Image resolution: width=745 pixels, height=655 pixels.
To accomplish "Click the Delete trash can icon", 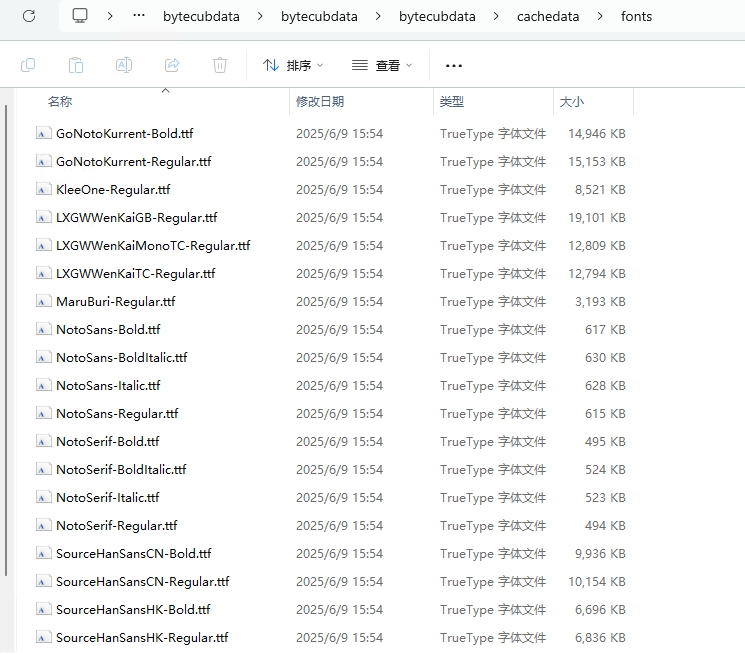I will point(220,65).
